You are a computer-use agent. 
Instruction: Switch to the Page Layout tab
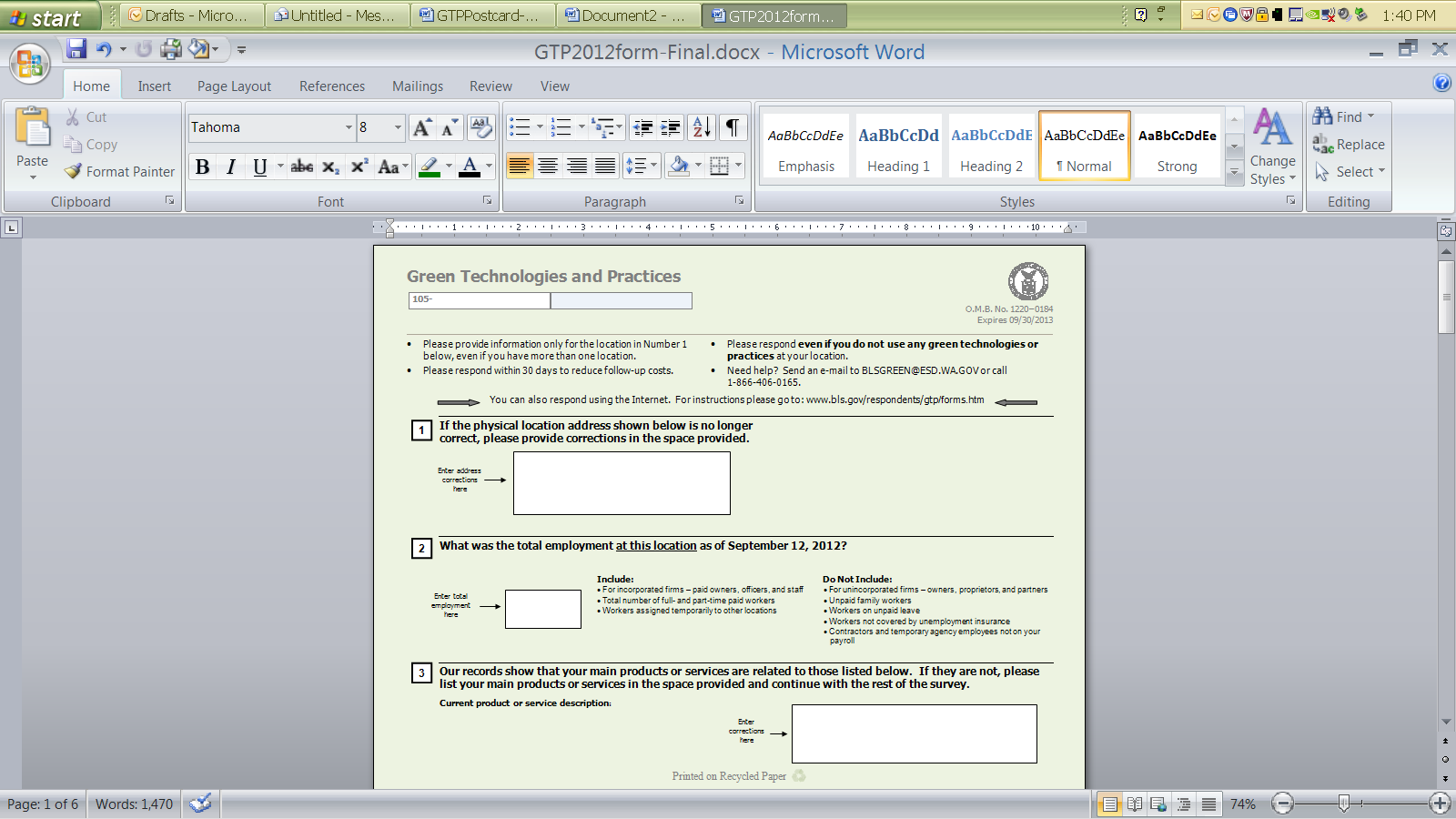point(234,86)
